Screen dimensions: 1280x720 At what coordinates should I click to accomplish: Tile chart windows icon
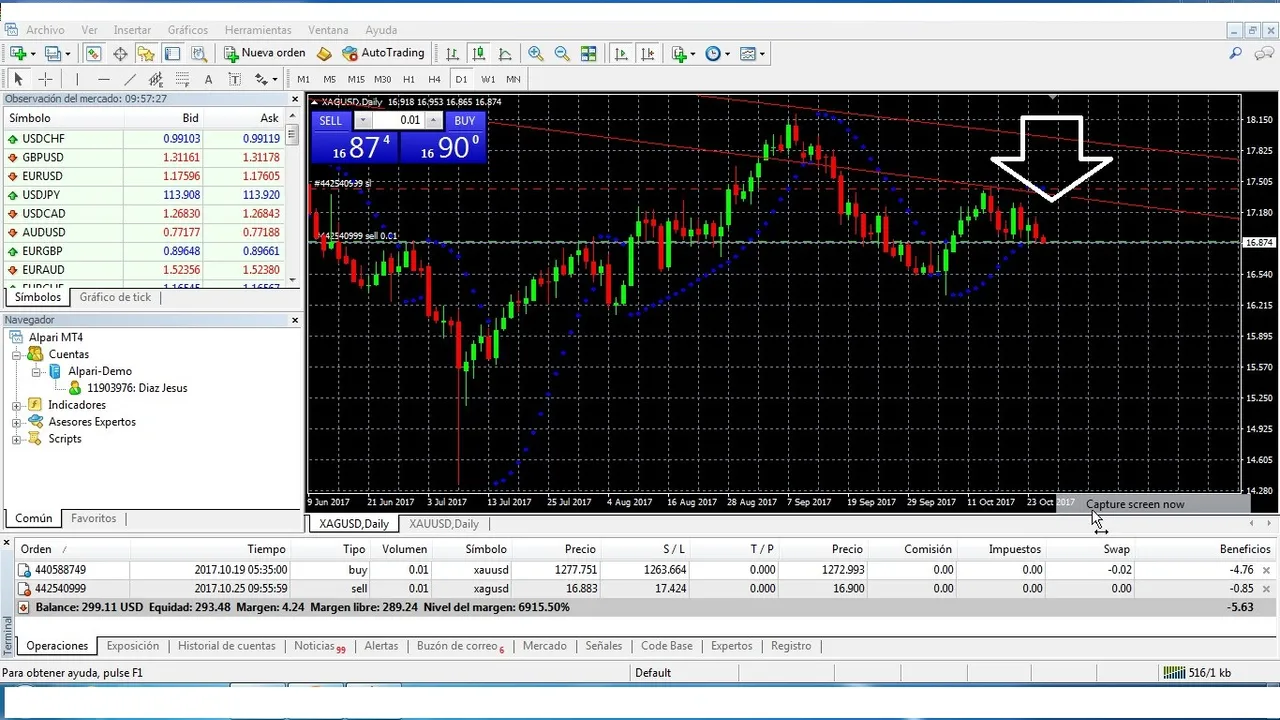click(x=589, y=53)
